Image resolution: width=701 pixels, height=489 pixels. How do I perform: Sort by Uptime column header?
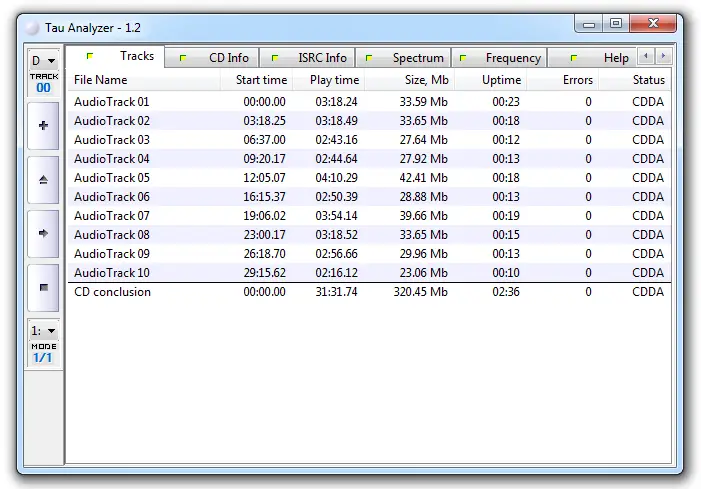(490, 80)
